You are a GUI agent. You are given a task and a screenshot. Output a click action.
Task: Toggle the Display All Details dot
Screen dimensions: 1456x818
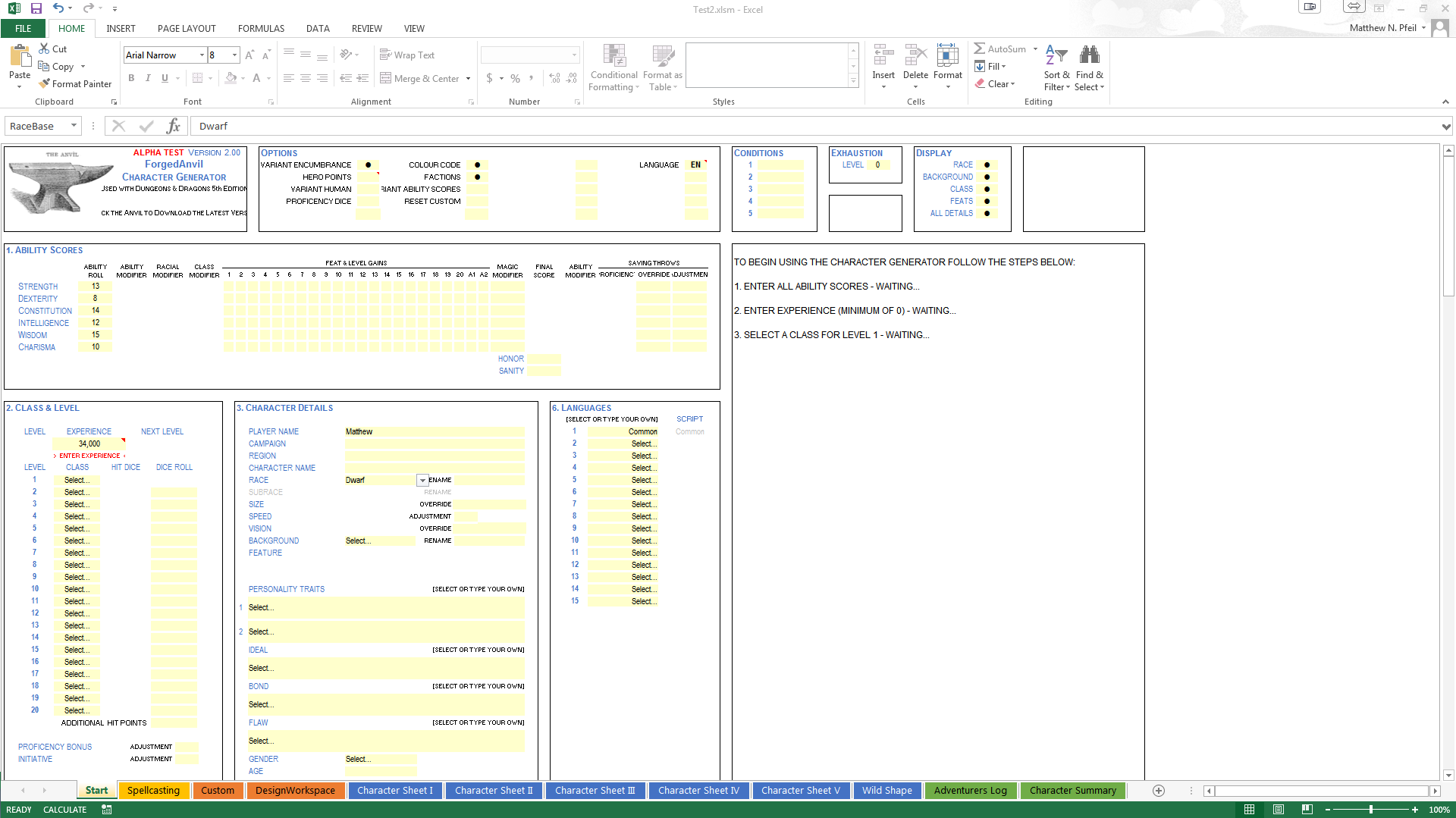coord(987,213)
